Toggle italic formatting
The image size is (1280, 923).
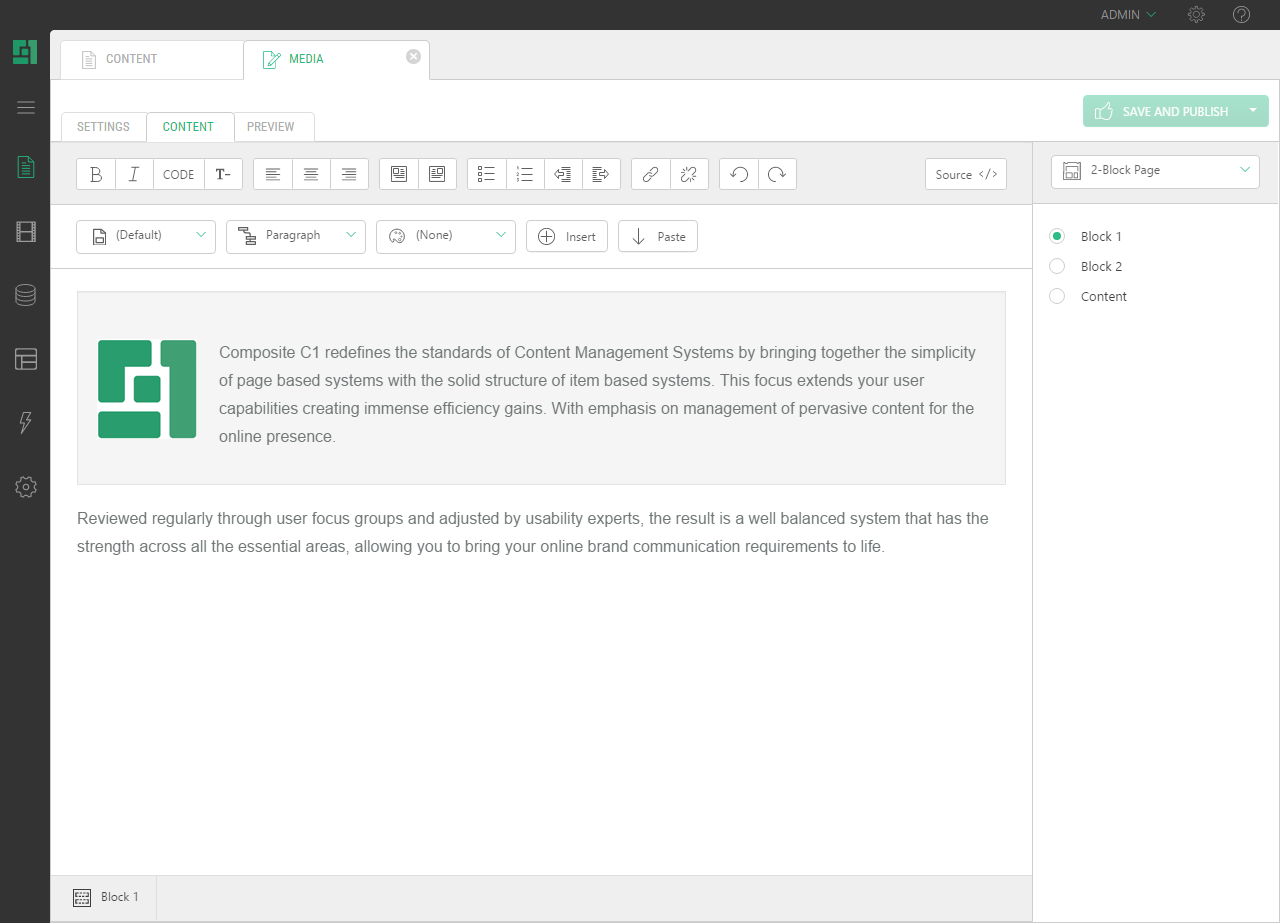coord(134,174)
